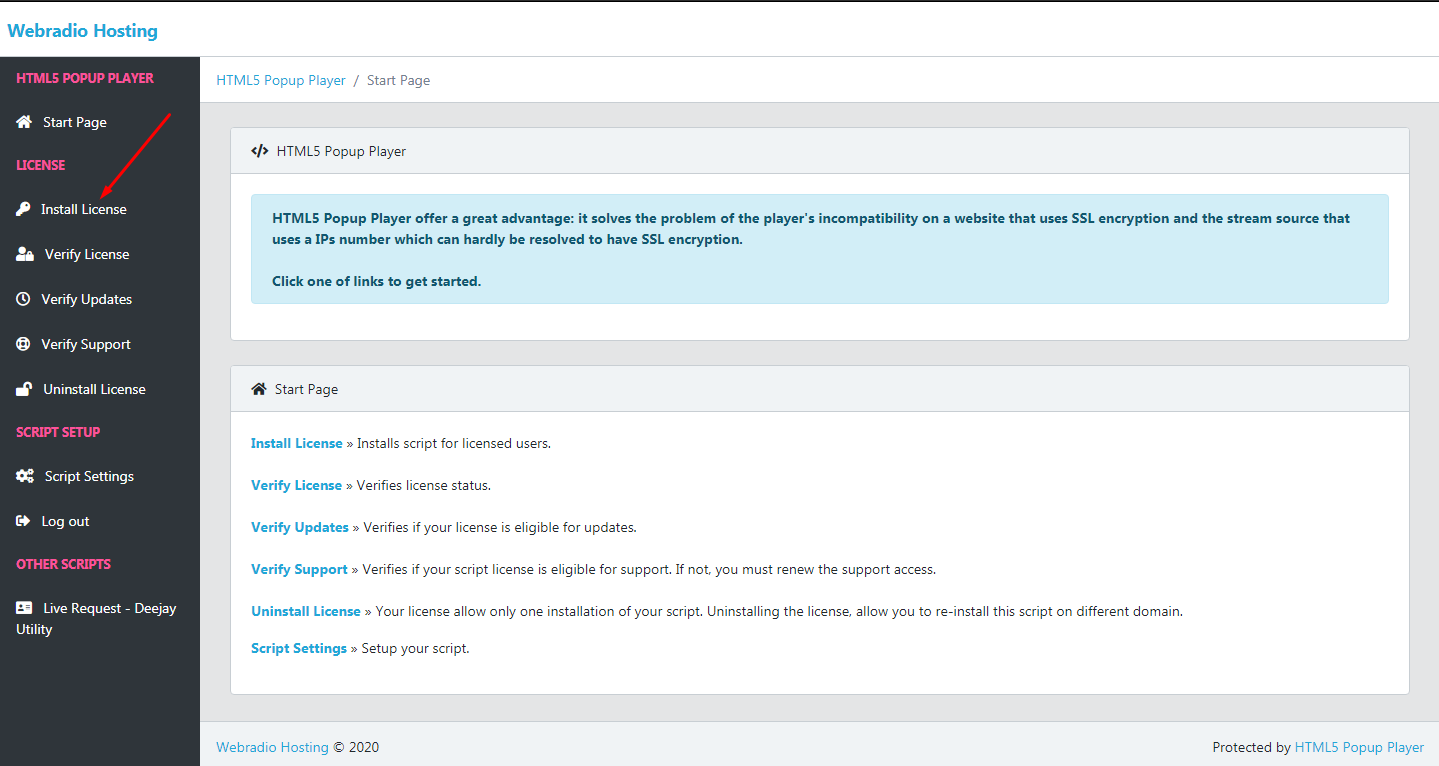Click the unlock icon beside Uninstall License
The width and height of the screenshot is (1439, 766).
[x=24, y=389]
